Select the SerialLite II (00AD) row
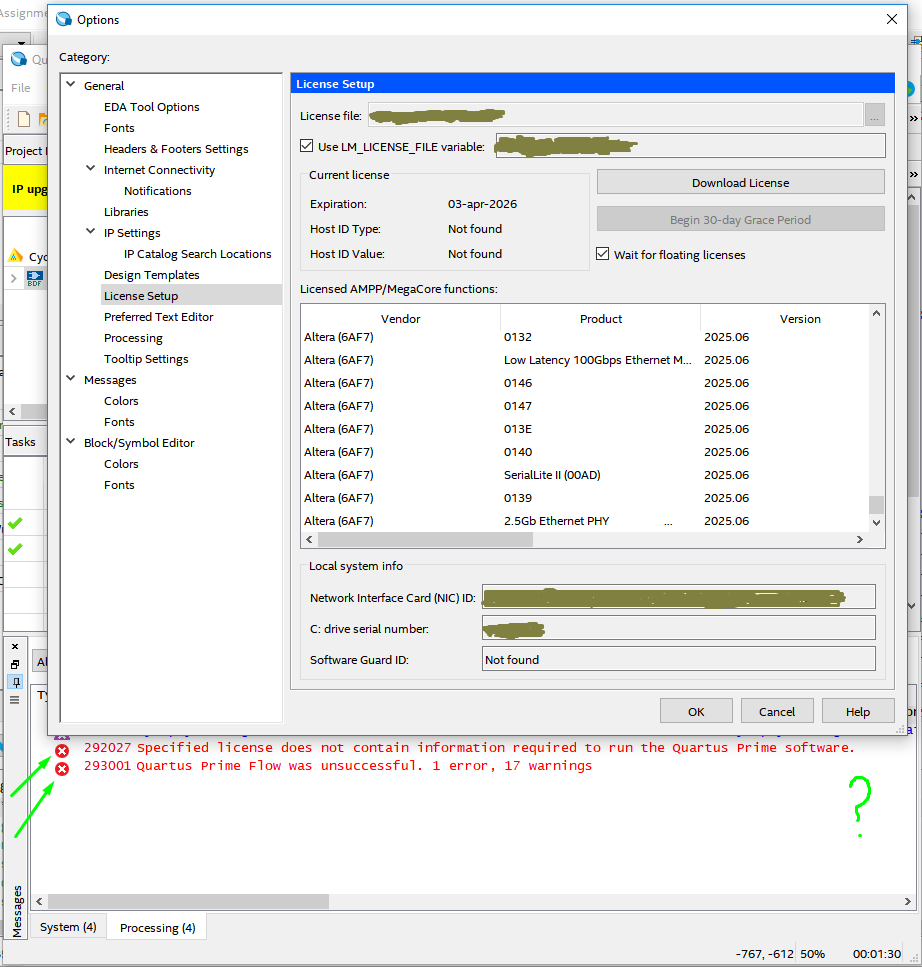This screenshot has width=922, height=967. point(585,475)
